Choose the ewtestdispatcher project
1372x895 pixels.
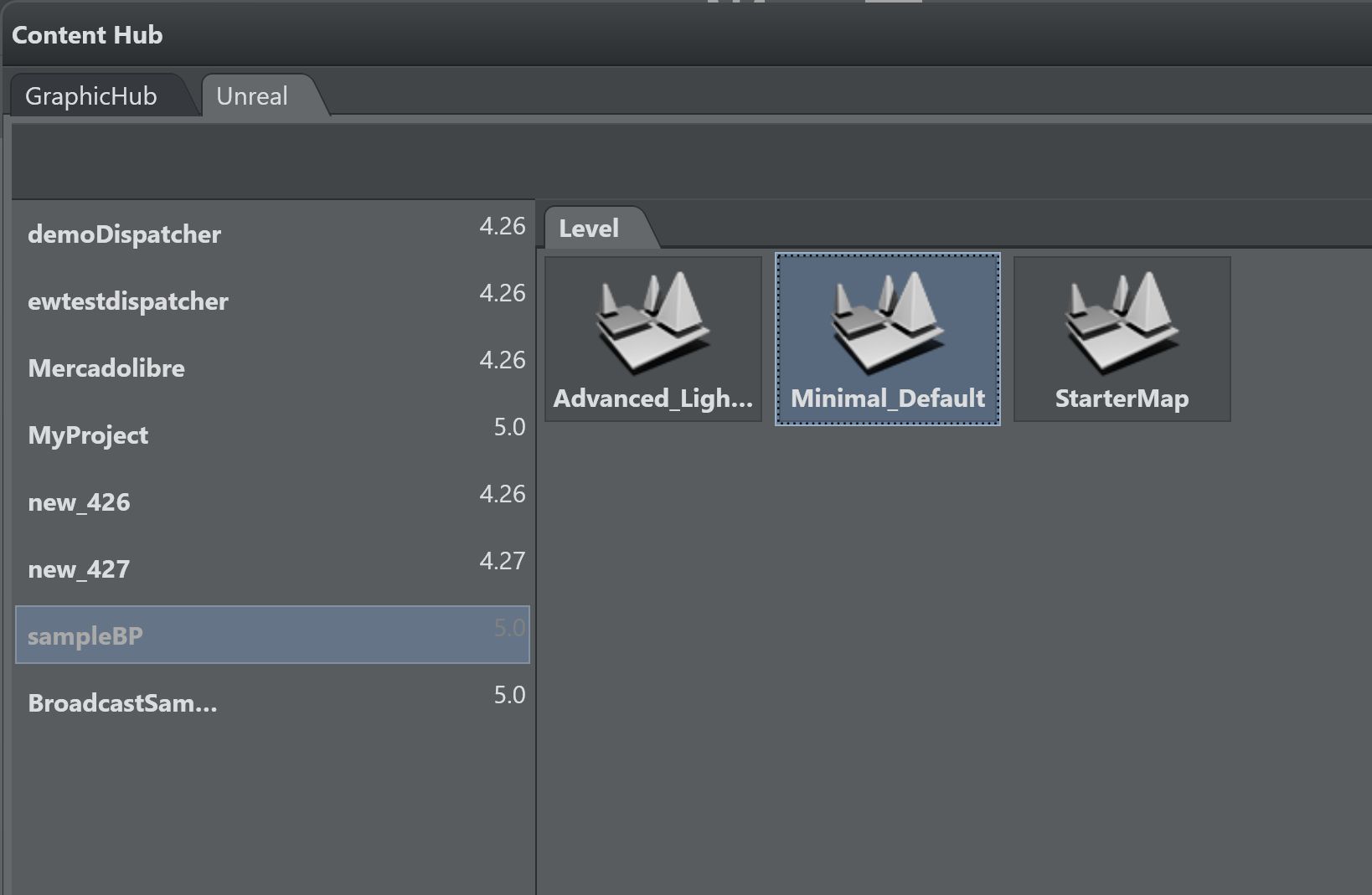[x=127, y=301]
